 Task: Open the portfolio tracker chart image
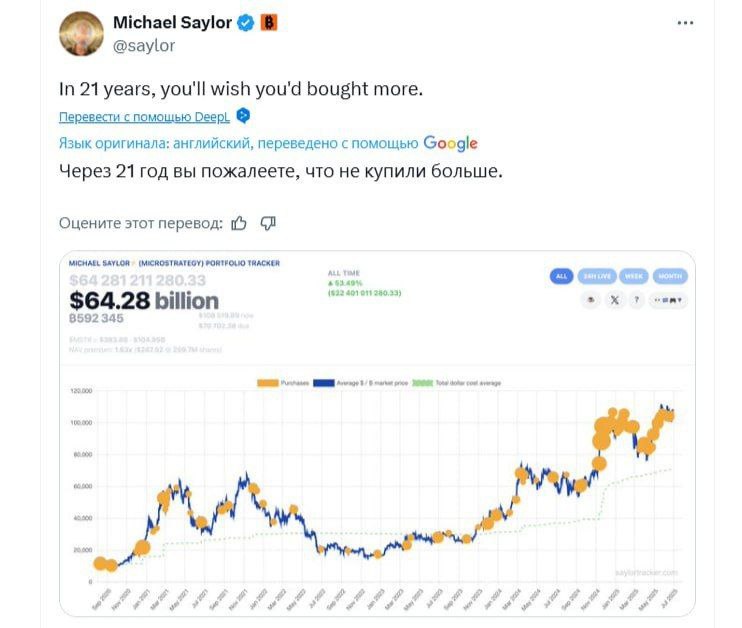pos(377,433)
